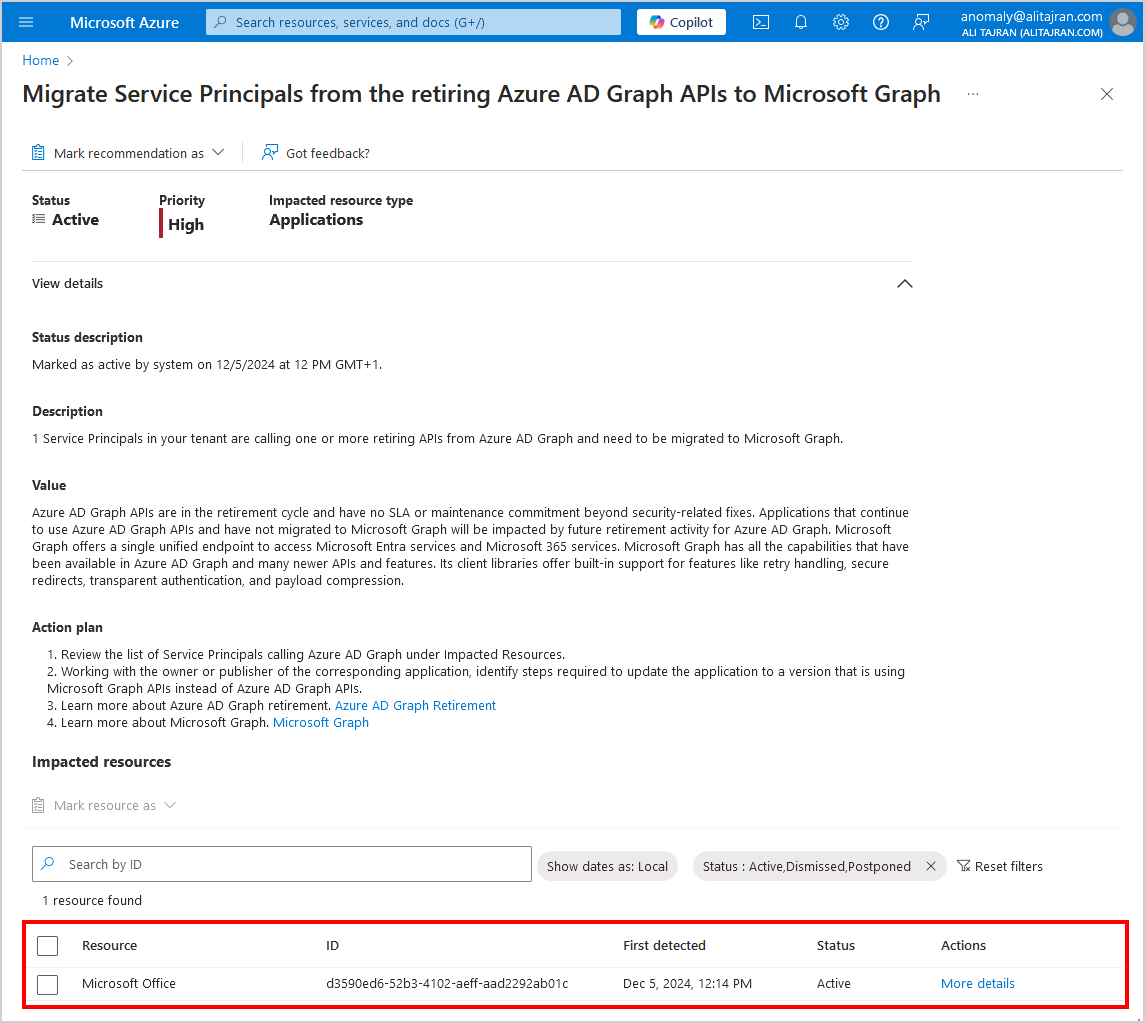The height and width of the screenshot is (1023, 1145).
Task: Open the Mark resource as dropdown
Action: (x=104, y=805)
